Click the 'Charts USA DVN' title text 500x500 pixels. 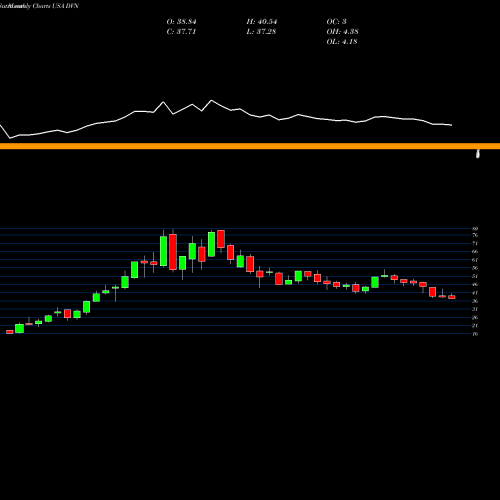pyautogui.click(x=56, y=6)
